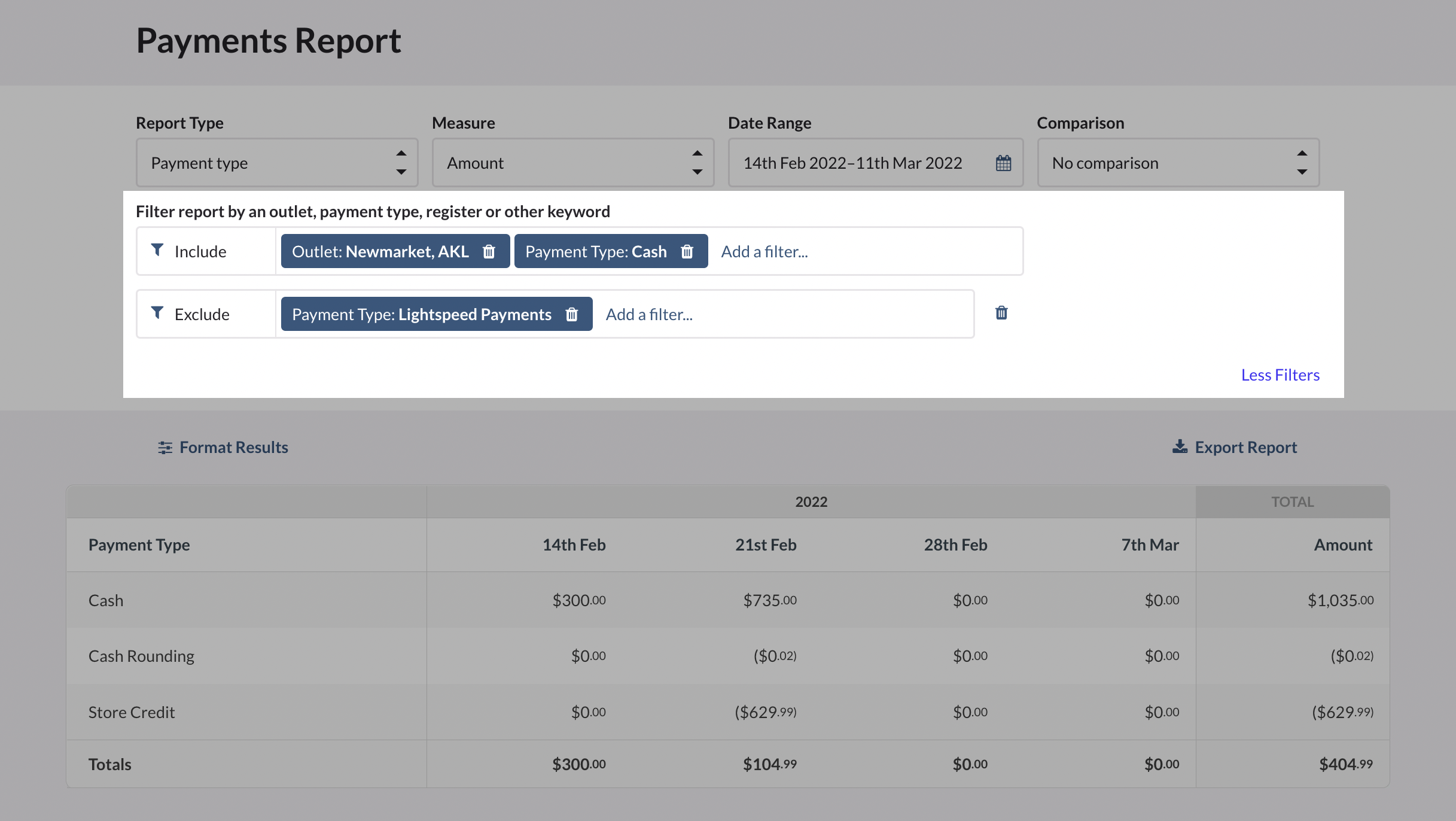Image resolution: width=1456 pixels, height=821 pixels.
Task: Click the Export Report link
Action: (x=1245, y=447)
